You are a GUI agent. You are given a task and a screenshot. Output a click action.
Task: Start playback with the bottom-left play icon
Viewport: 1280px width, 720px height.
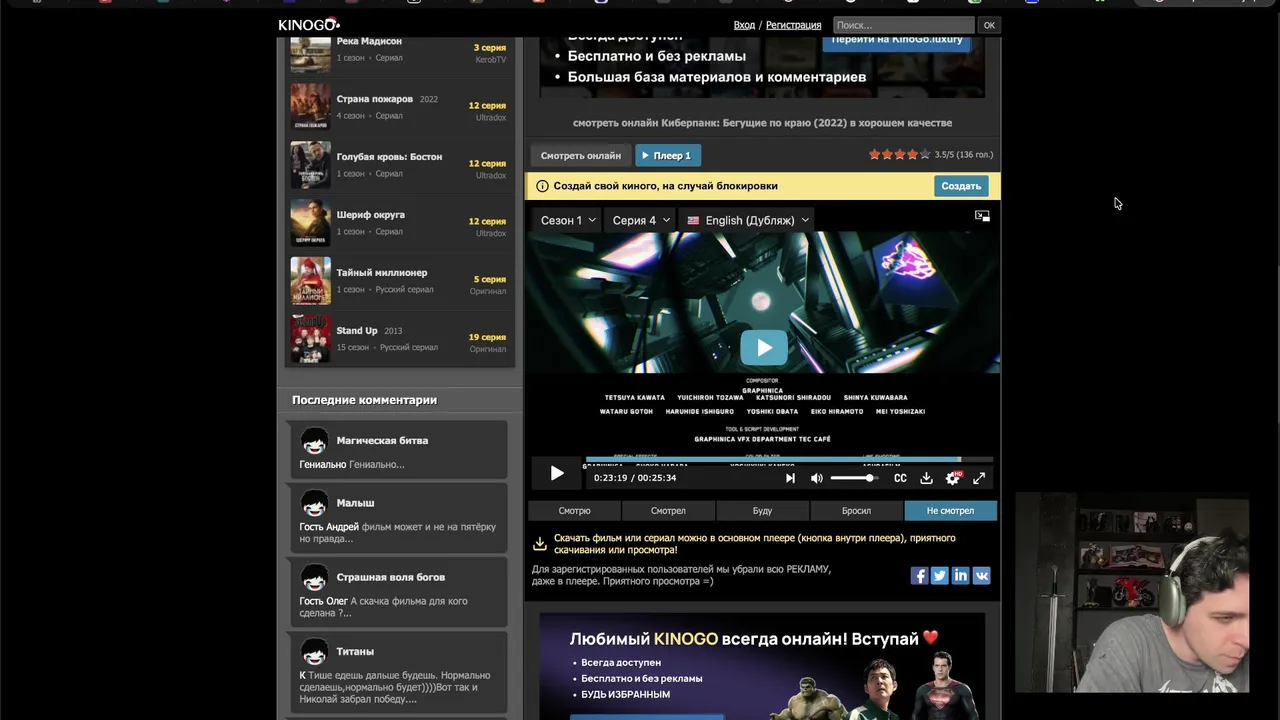(x=557, y=474)
